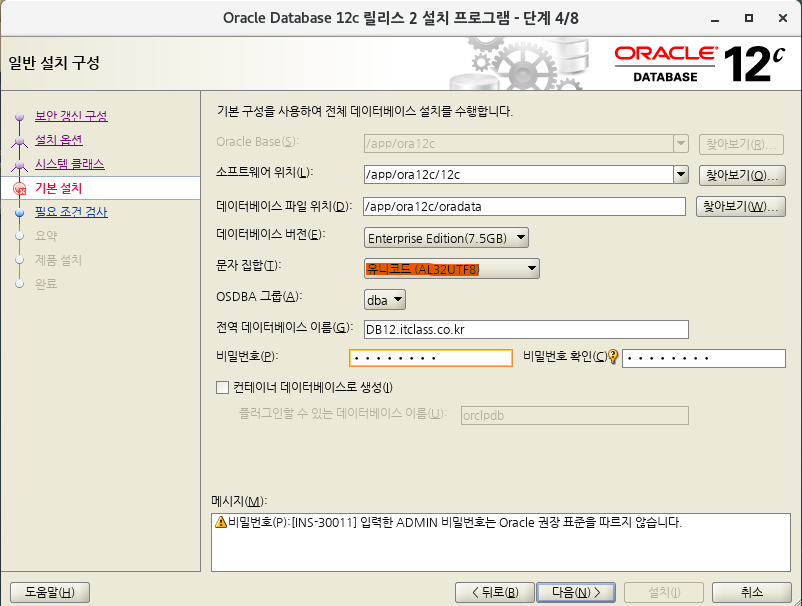The image size is (802, 606).
Task: Click the current step icon for 기본 설치
Action: click(x=19, y=189)
